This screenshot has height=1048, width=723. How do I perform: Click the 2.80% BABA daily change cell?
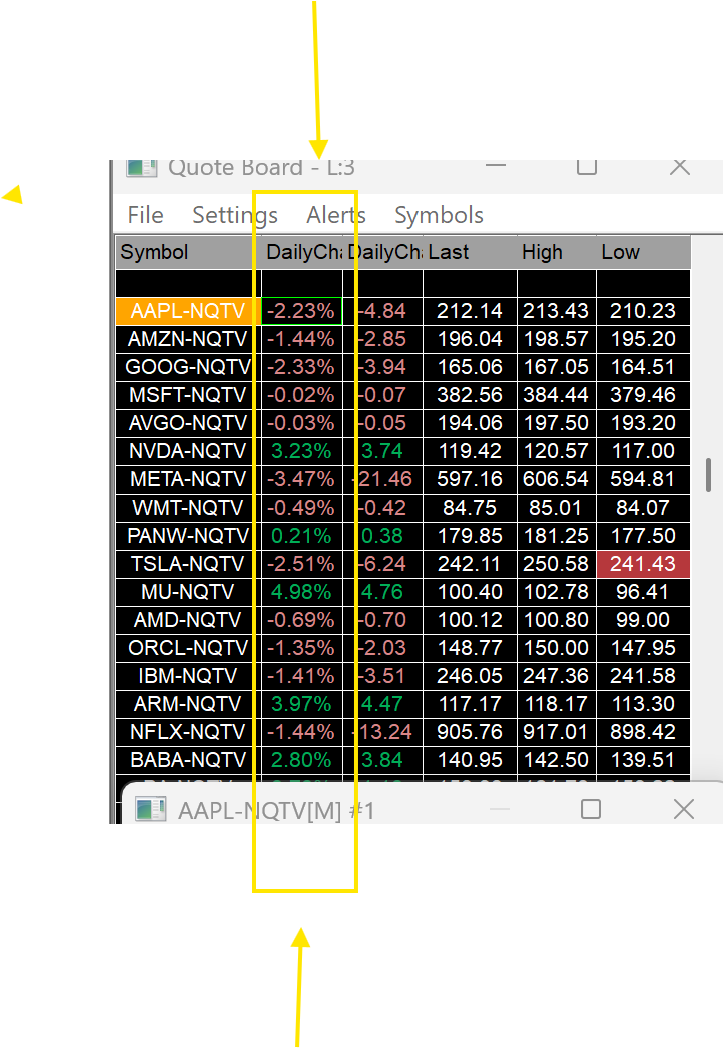pyautogui.click(x=301, y=761)
